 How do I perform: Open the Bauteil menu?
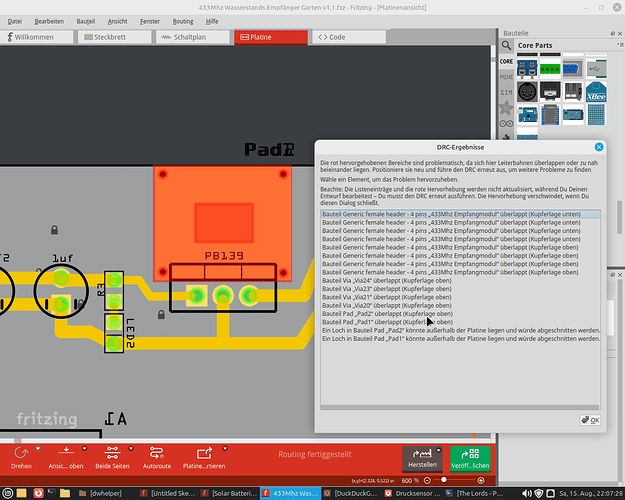[86, 22]
